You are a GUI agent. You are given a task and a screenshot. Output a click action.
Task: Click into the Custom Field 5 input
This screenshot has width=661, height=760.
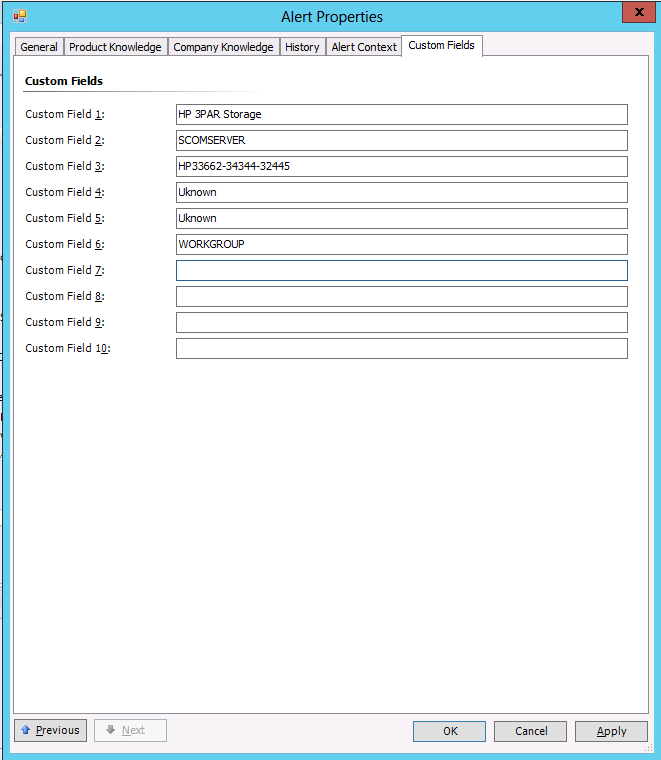[x=401, y=218]
